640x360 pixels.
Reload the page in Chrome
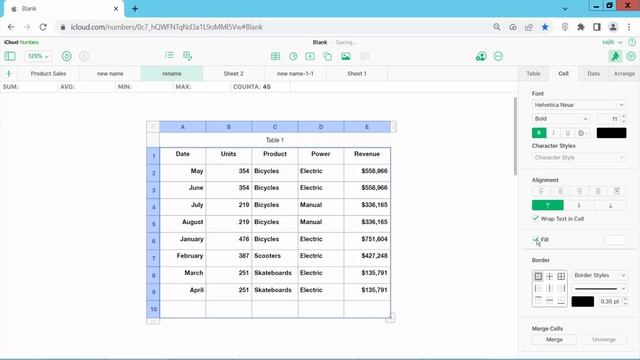pos(43,27)
